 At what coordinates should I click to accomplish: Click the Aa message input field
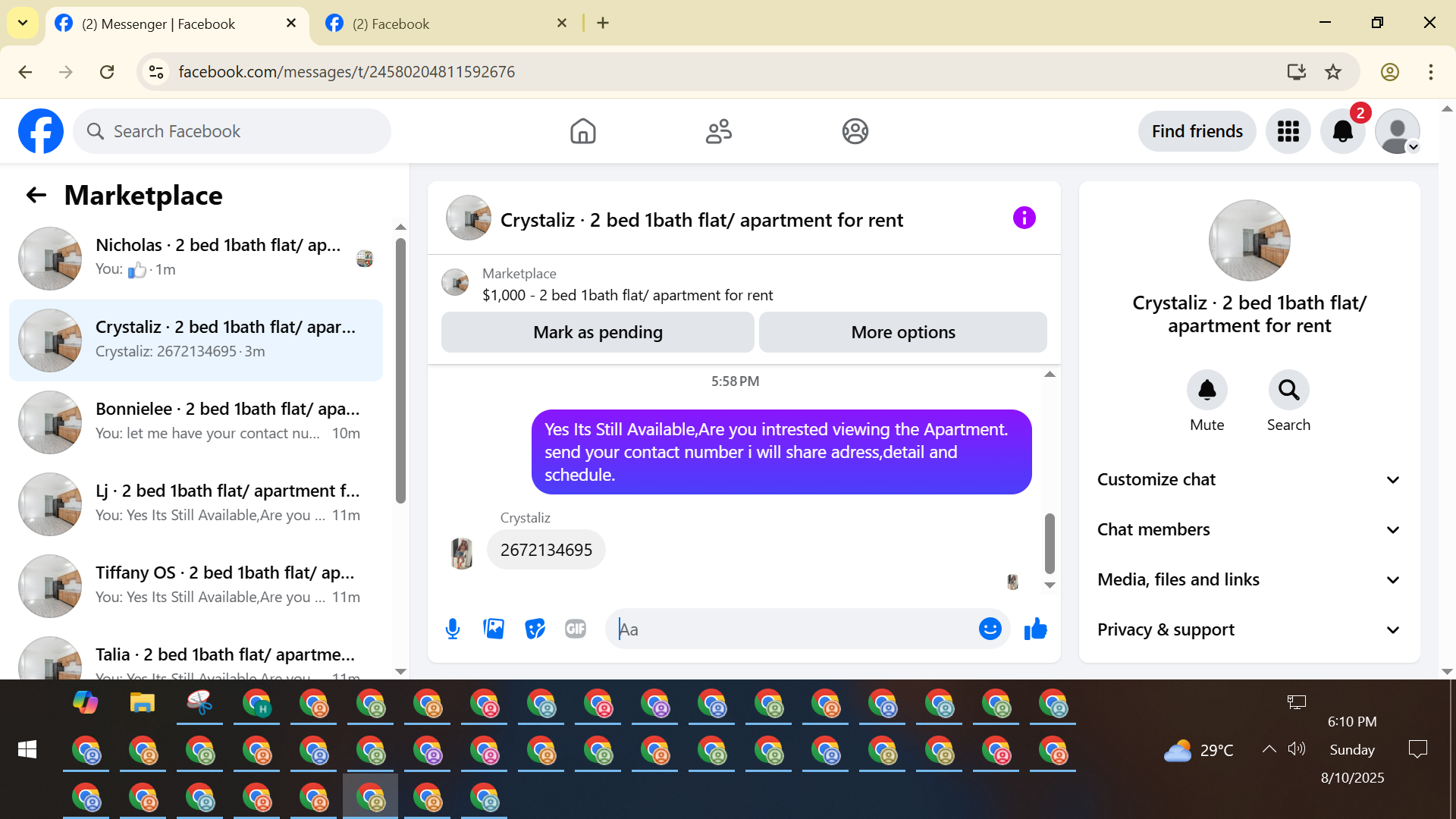tap(796, 629)
